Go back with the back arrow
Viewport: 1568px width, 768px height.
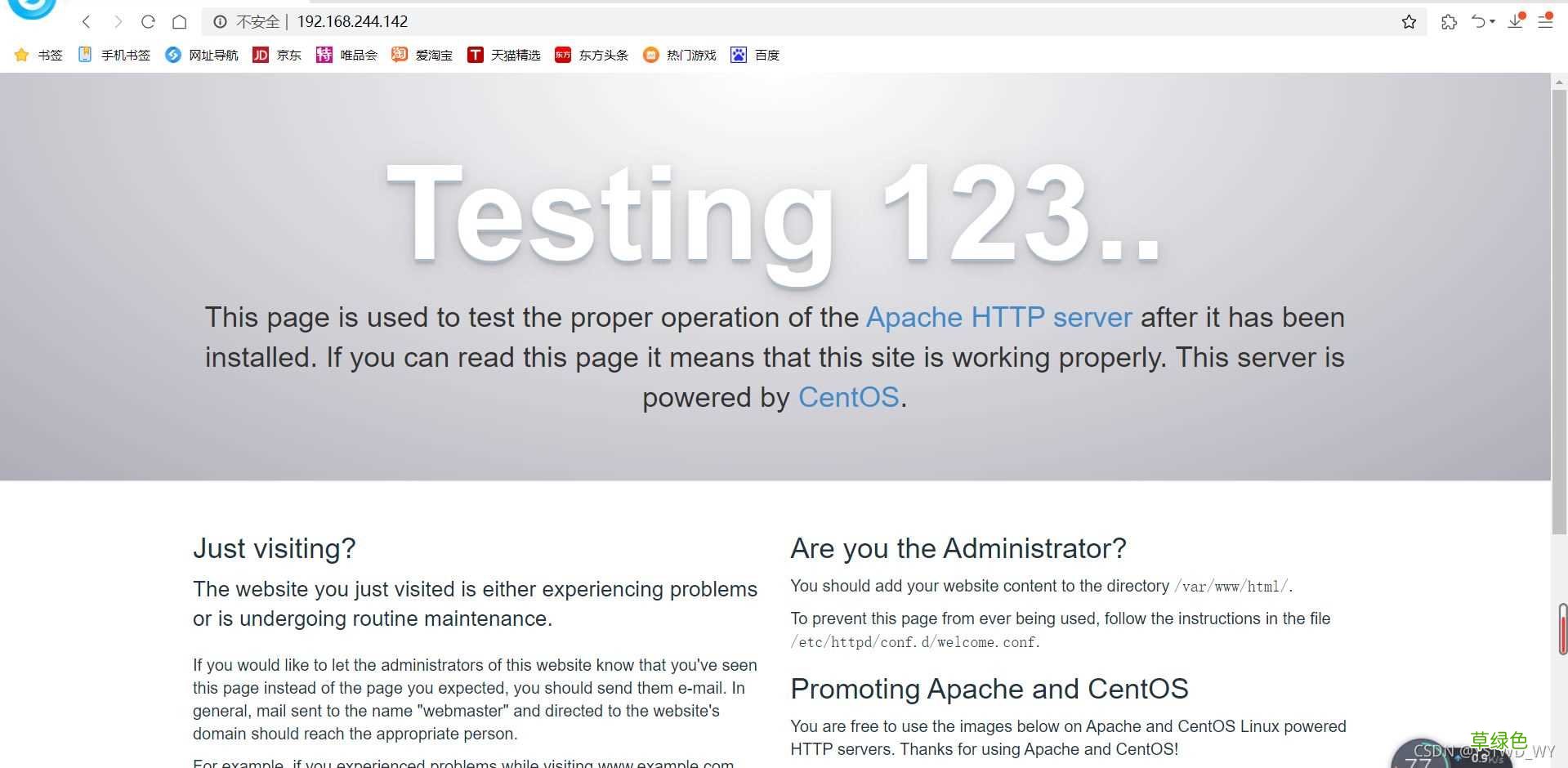87,21
